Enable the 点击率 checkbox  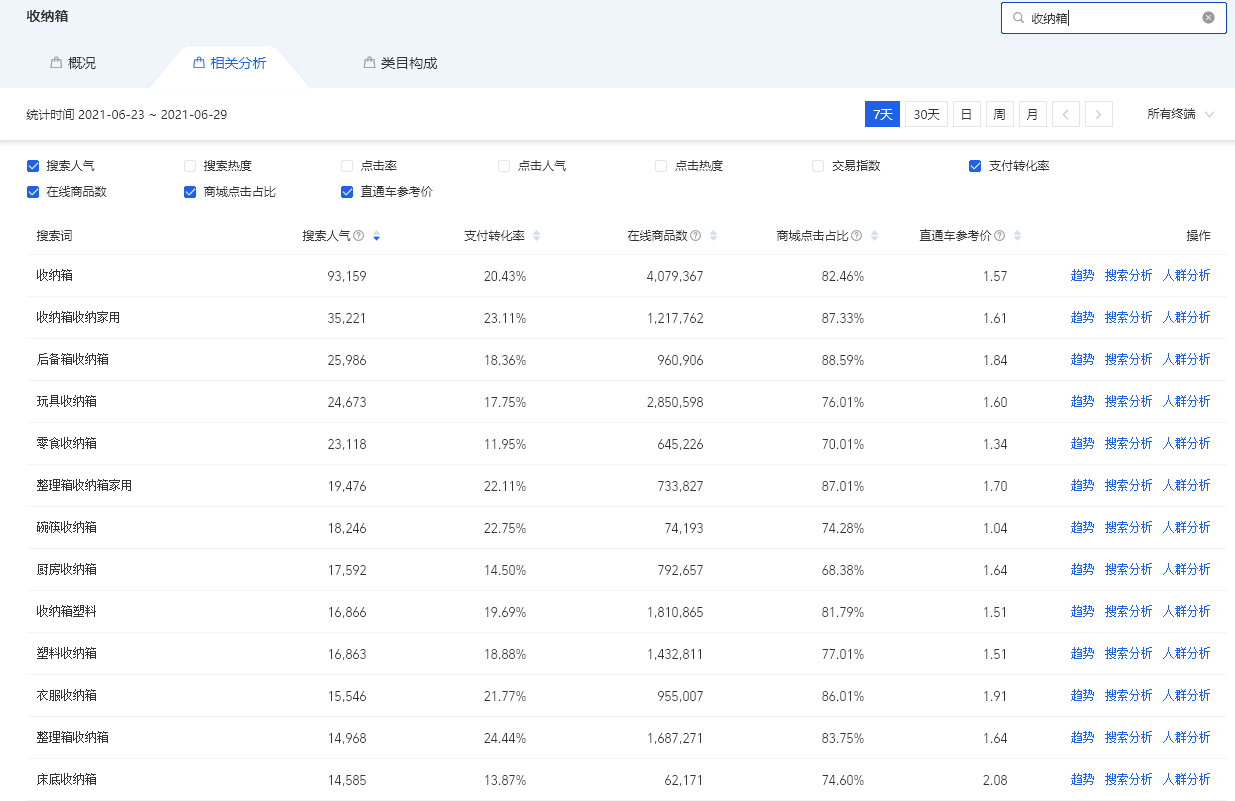coord(347,166)
